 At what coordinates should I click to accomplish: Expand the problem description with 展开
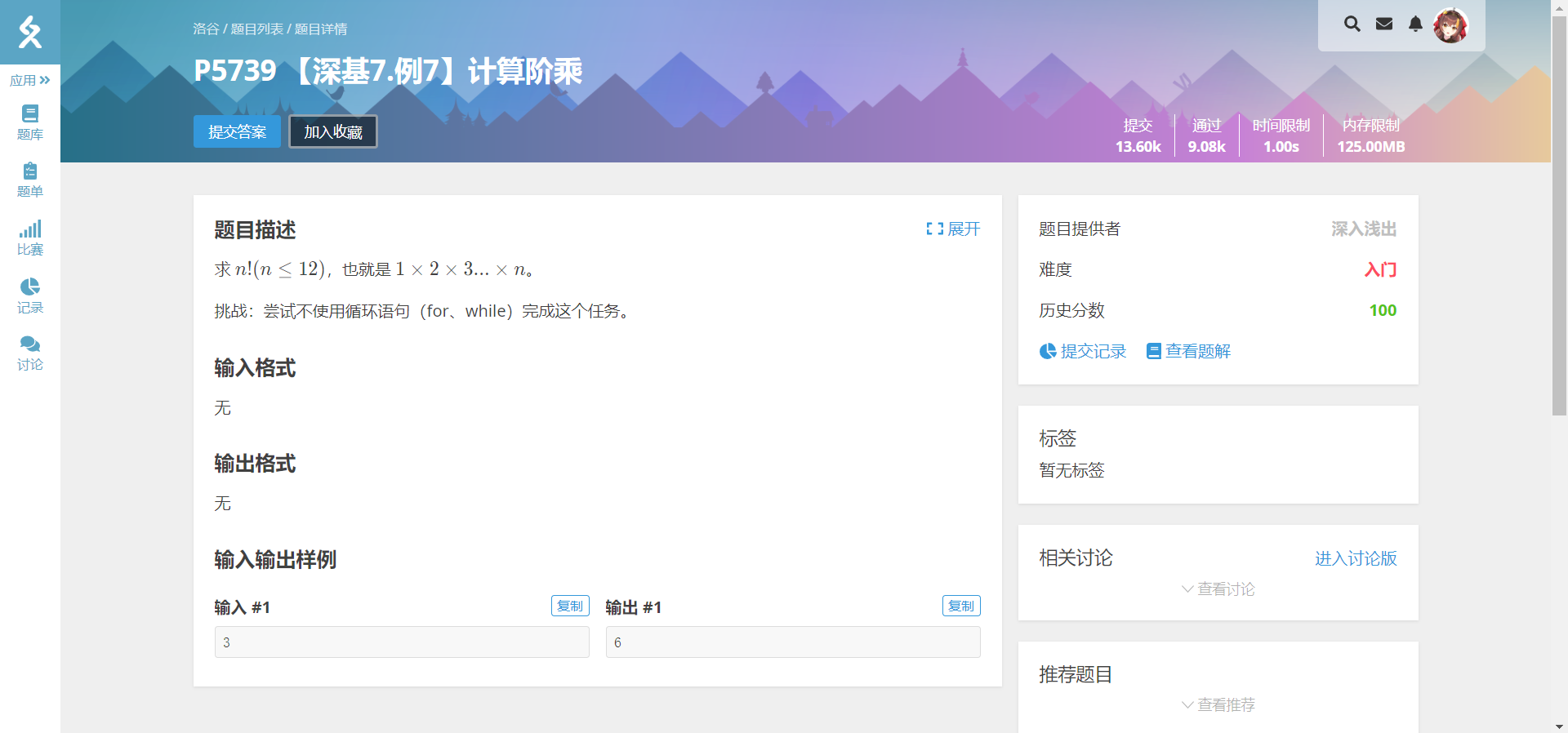coord(953,229)
